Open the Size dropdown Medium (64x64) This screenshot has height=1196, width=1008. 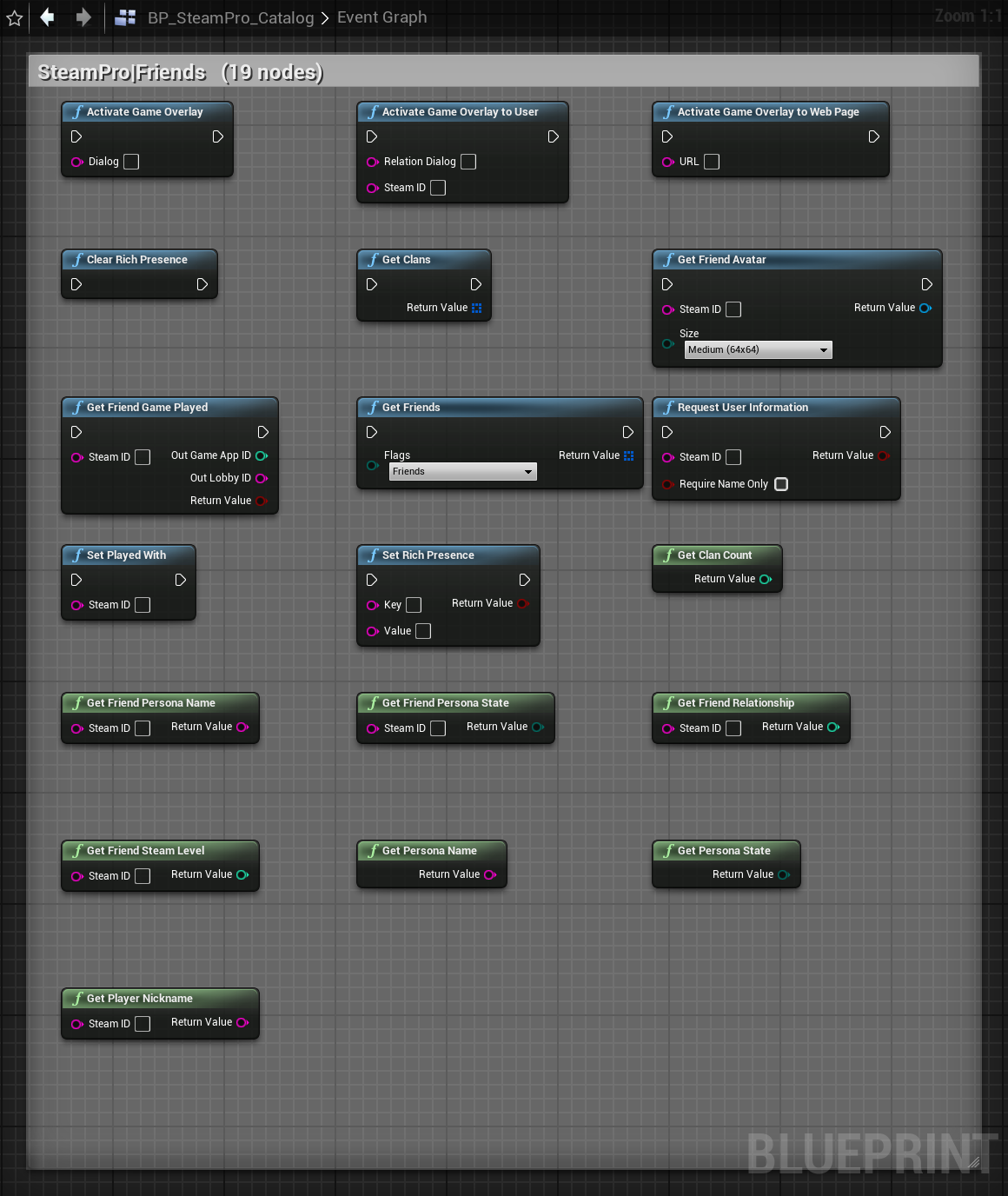[x=759, y=349]
